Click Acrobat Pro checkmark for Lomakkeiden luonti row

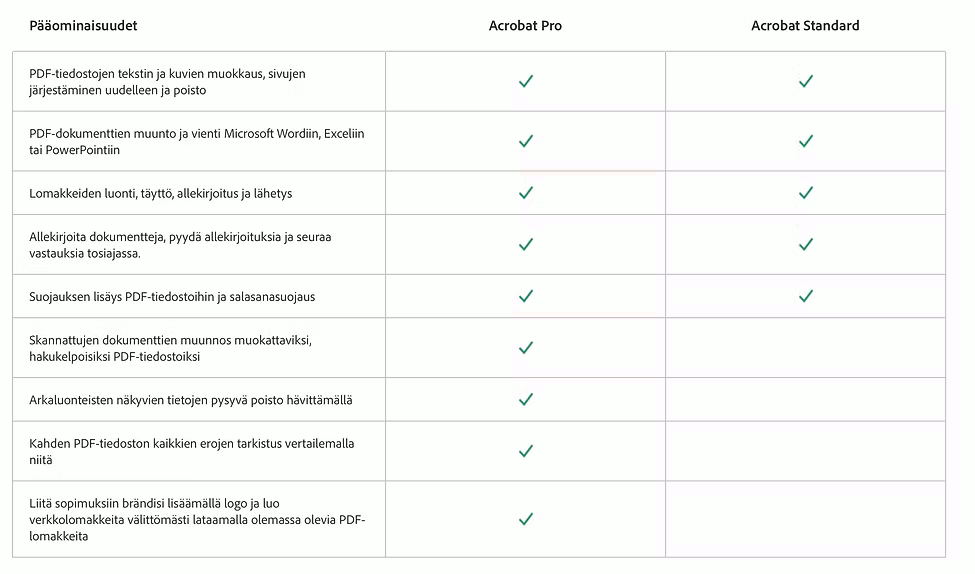(x=525, y=193)
